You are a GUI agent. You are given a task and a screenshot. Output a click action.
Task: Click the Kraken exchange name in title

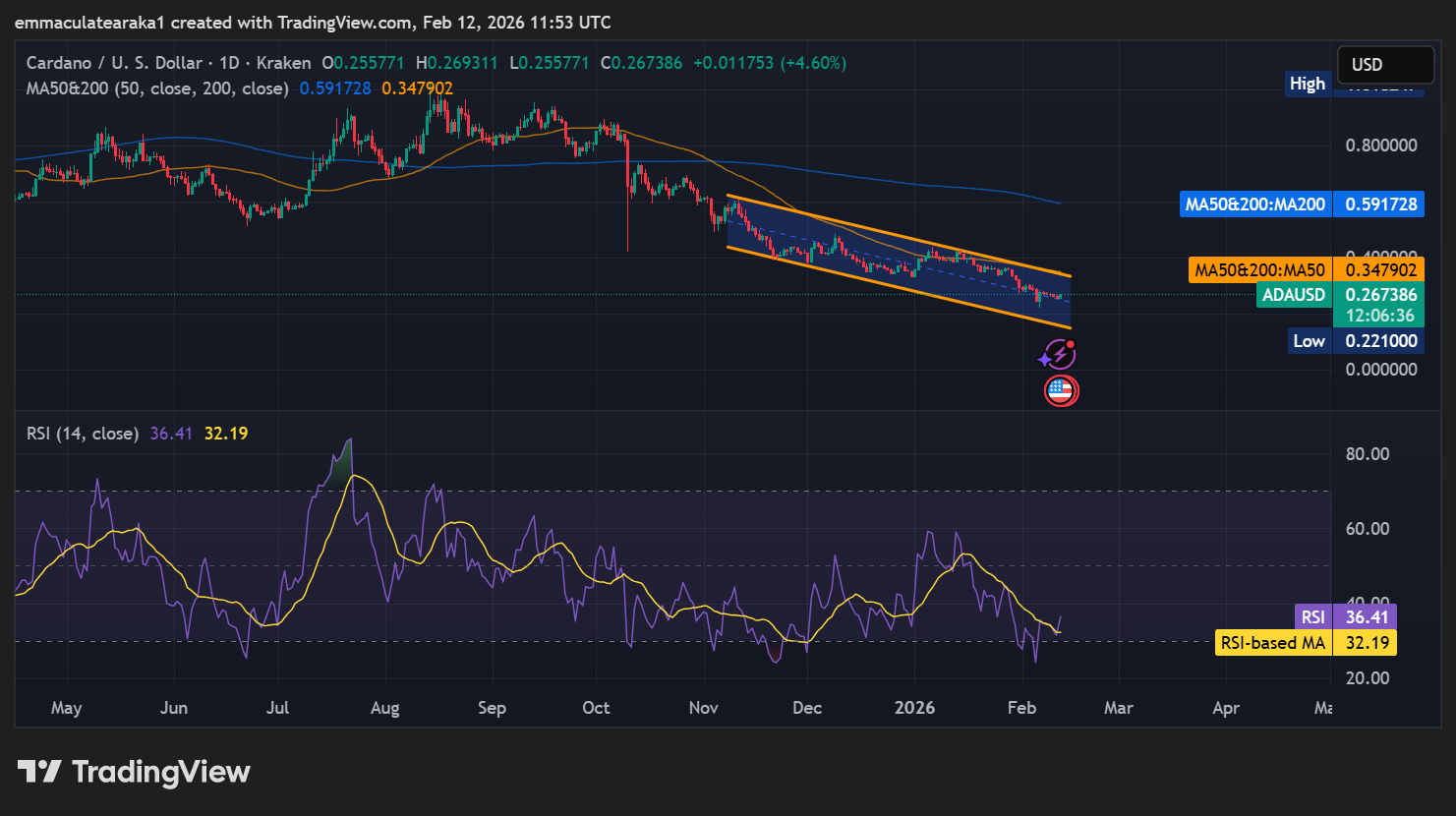(x=283, y=63)
